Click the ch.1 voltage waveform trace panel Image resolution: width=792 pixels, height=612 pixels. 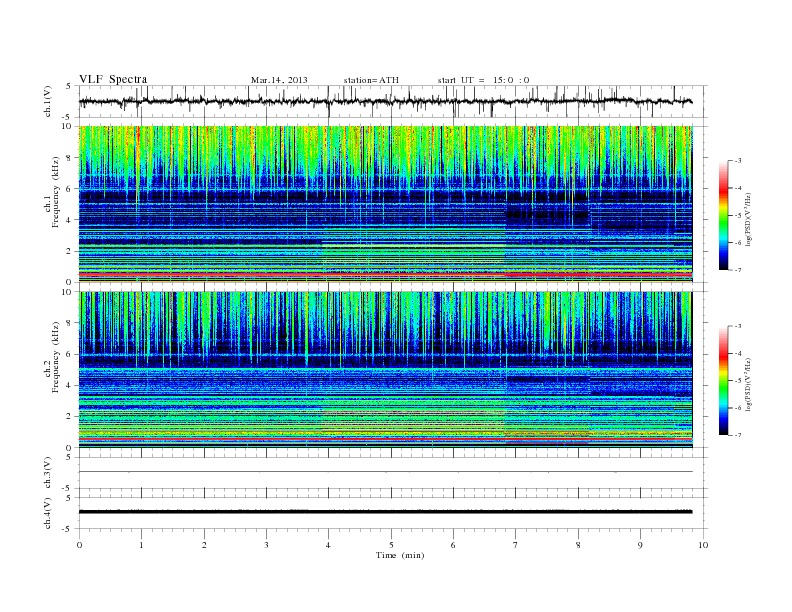393,101
